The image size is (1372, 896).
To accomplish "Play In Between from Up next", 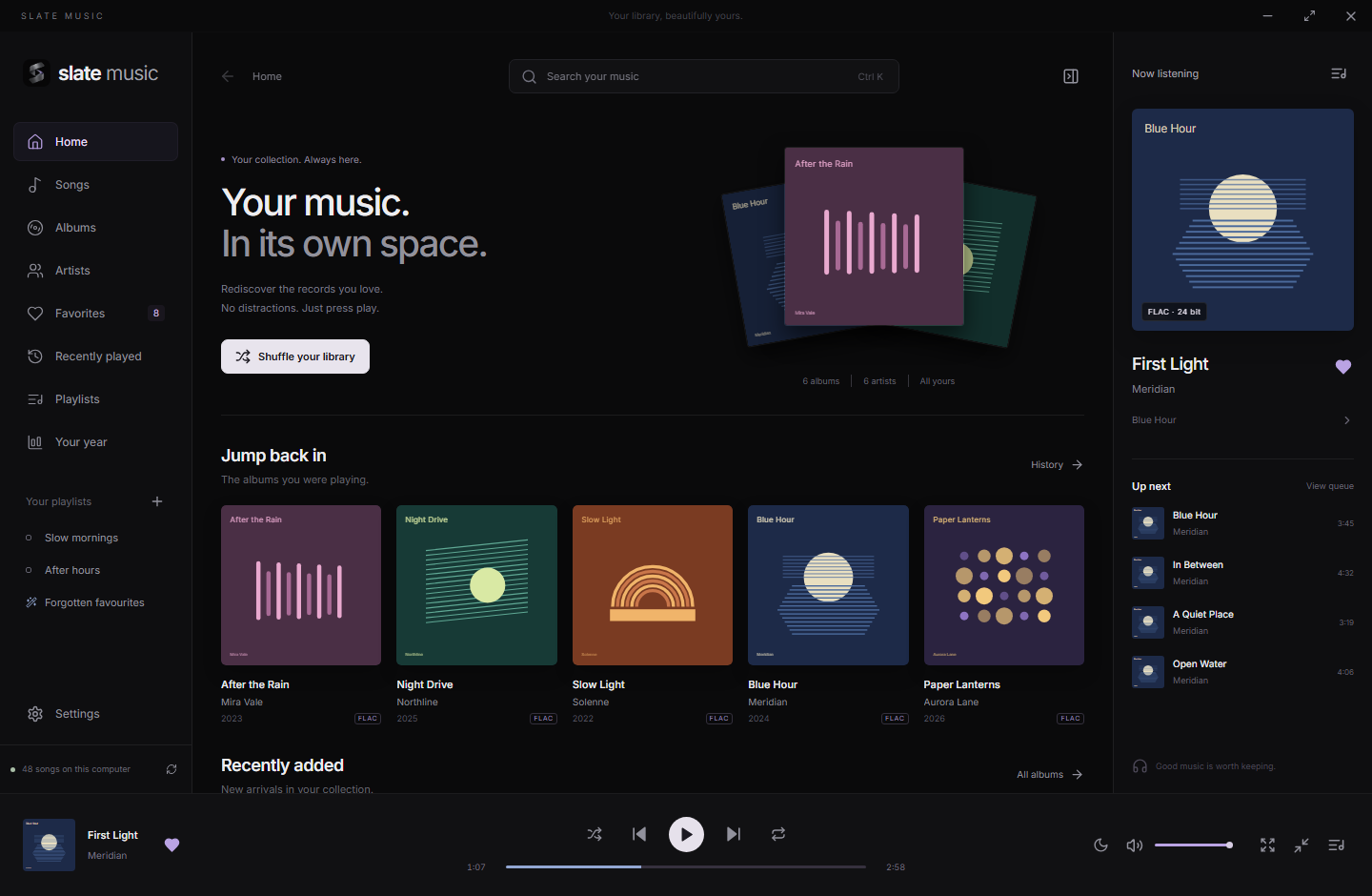I will [x=1242, y=573].
